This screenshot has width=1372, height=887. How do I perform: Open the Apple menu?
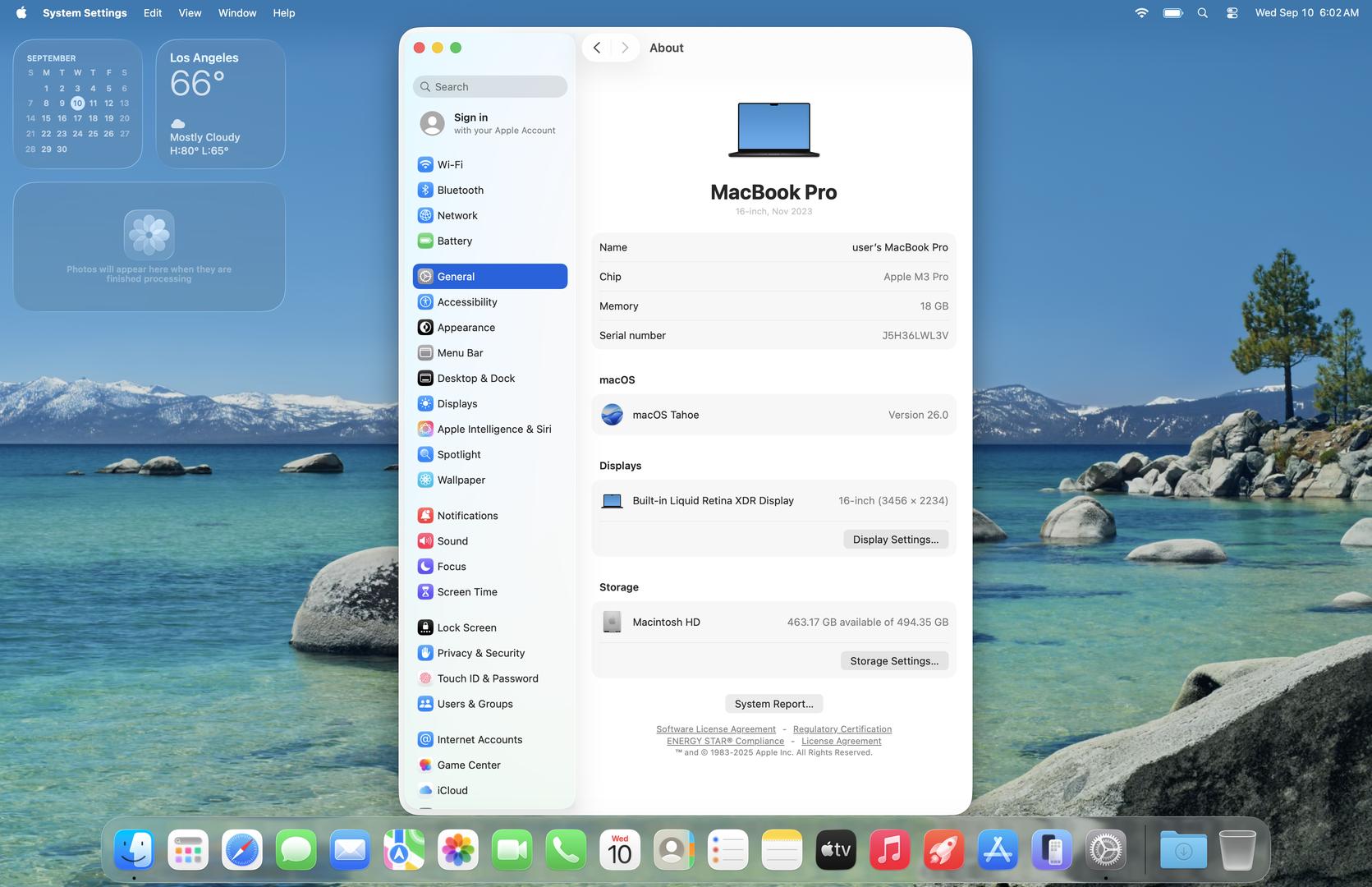(x=21, y=13)
